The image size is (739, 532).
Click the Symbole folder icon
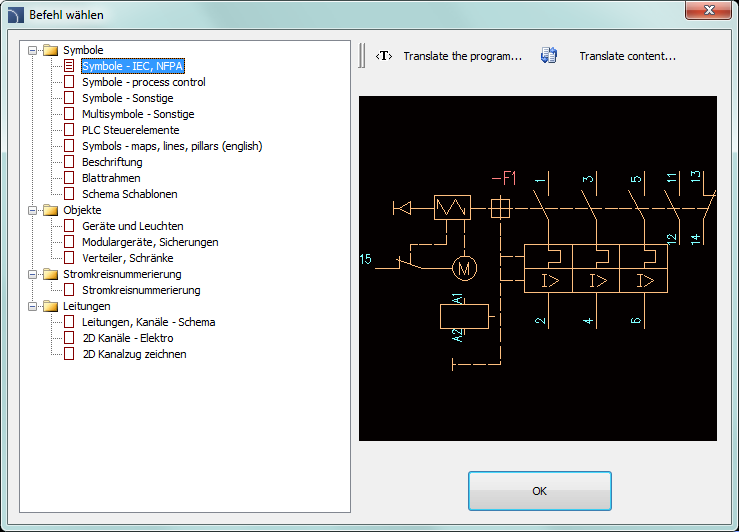50,50
